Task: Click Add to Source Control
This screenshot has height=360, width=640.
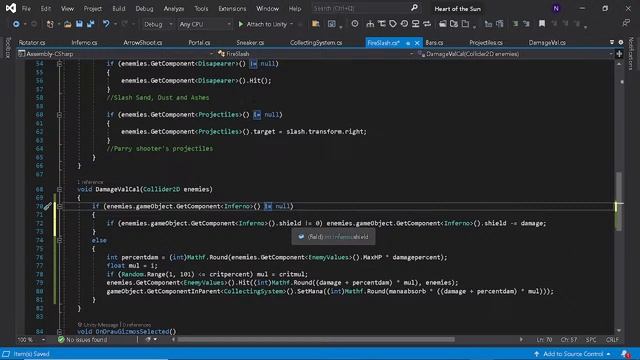Action: (x=573, y=354)
